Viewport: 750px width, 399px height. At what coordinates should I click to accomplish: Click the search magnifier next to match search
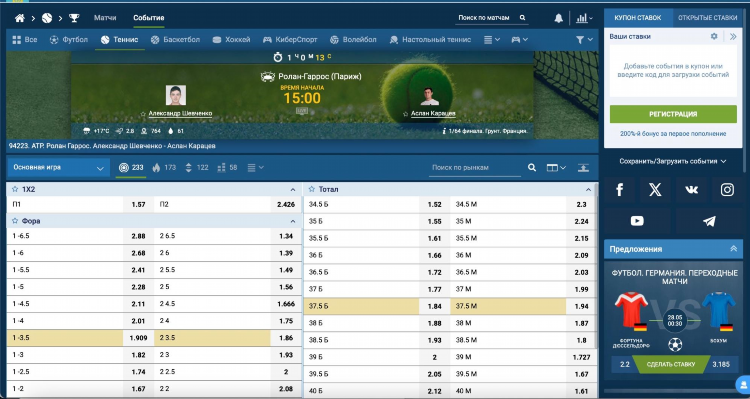click(x=523, y=18)
